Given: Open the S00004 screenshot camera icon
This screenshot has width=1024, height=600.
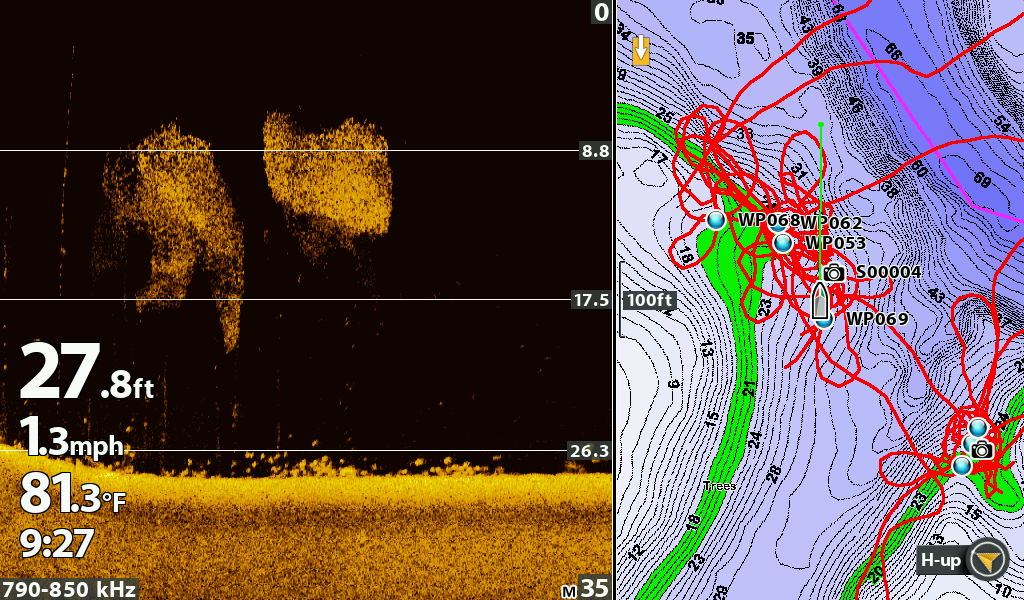Looking at the screenshot, I should [x=833, y=272].
